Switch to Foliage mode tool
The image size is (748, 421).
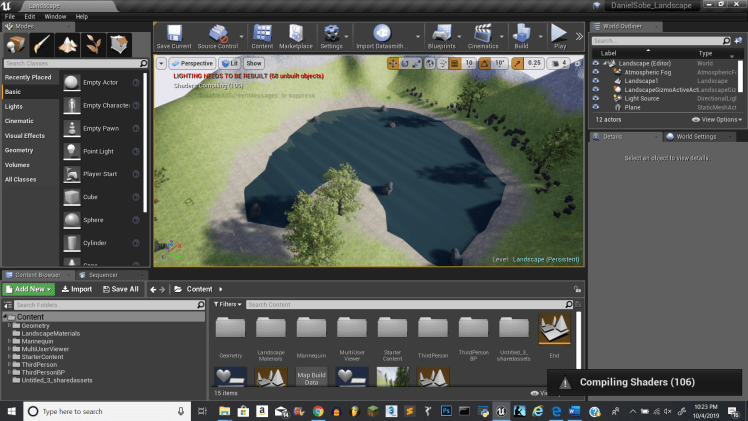93,44
